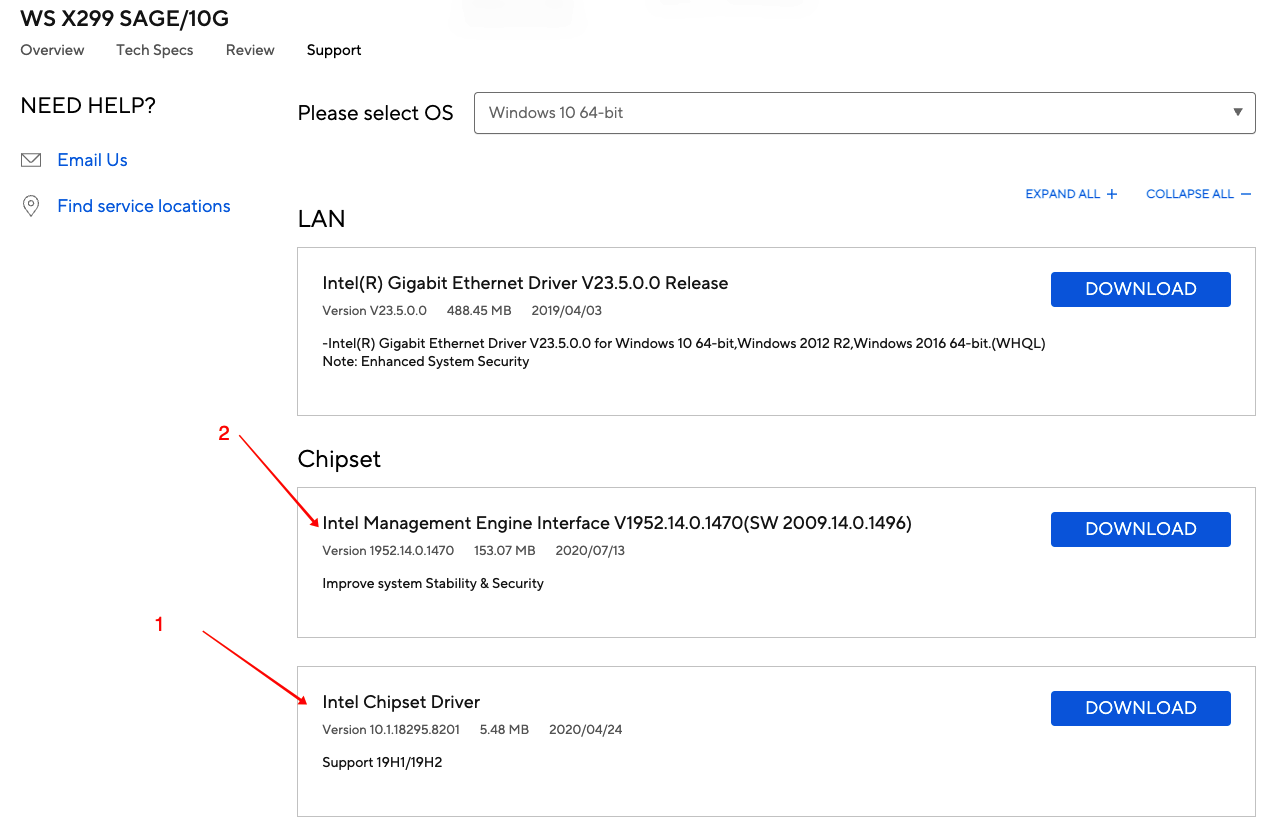The width and height of the screenshot is (1263, 820).
Task: Click the Version V23.5.0.0 text
Action: 374,311
